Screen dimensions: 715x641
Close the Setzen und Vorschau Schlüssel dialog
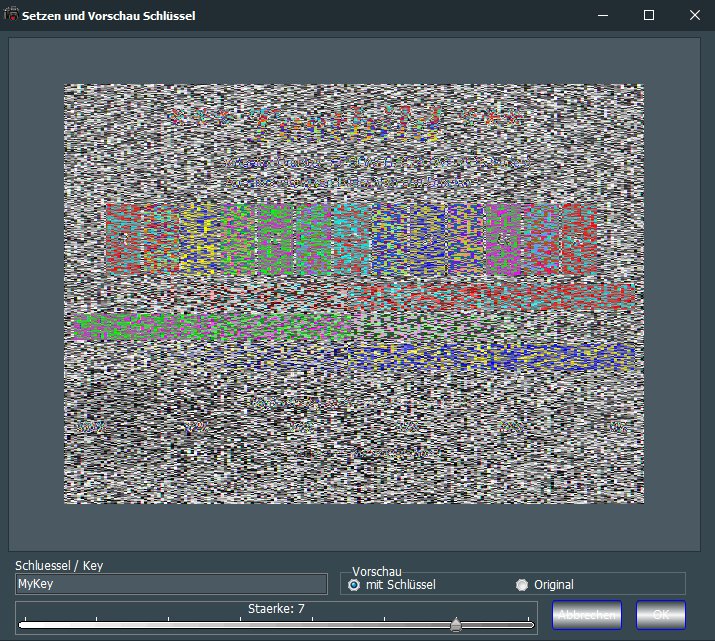tap(694, 16)
